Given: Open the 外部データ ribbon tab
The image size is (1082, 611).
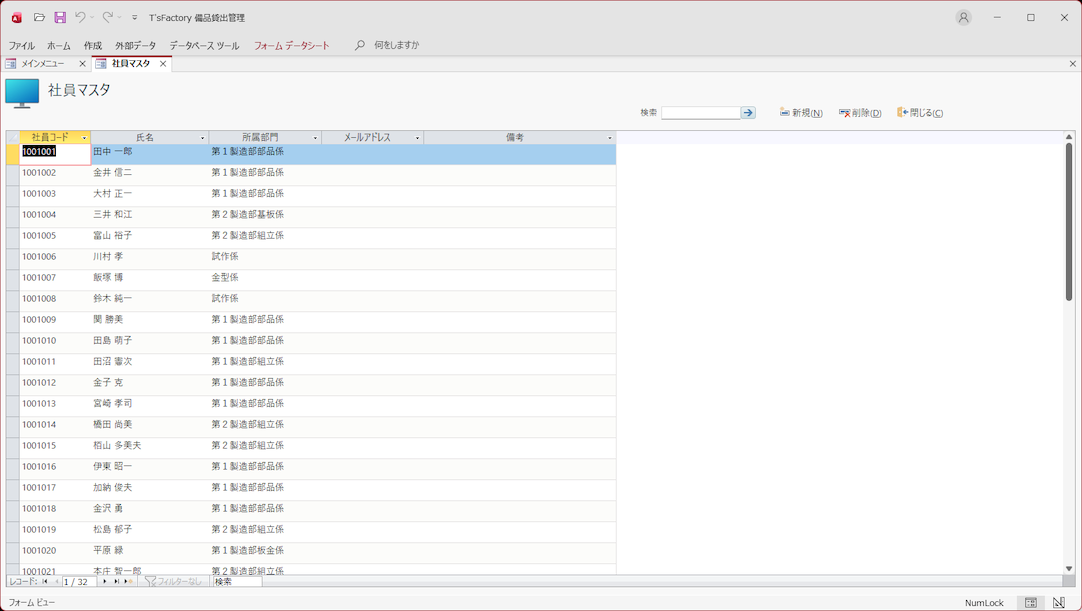Looking at the screenshot, I should pyautogui.click(x=135, y=45).
